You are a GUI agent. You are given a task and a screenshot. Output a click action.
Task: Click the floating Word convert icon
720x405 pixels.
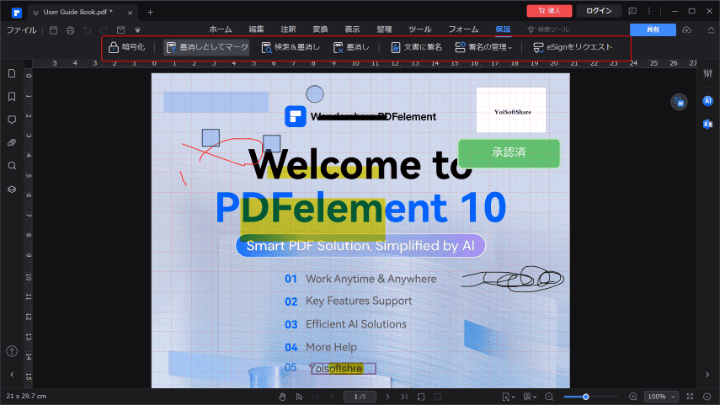(x=679, y=102)
